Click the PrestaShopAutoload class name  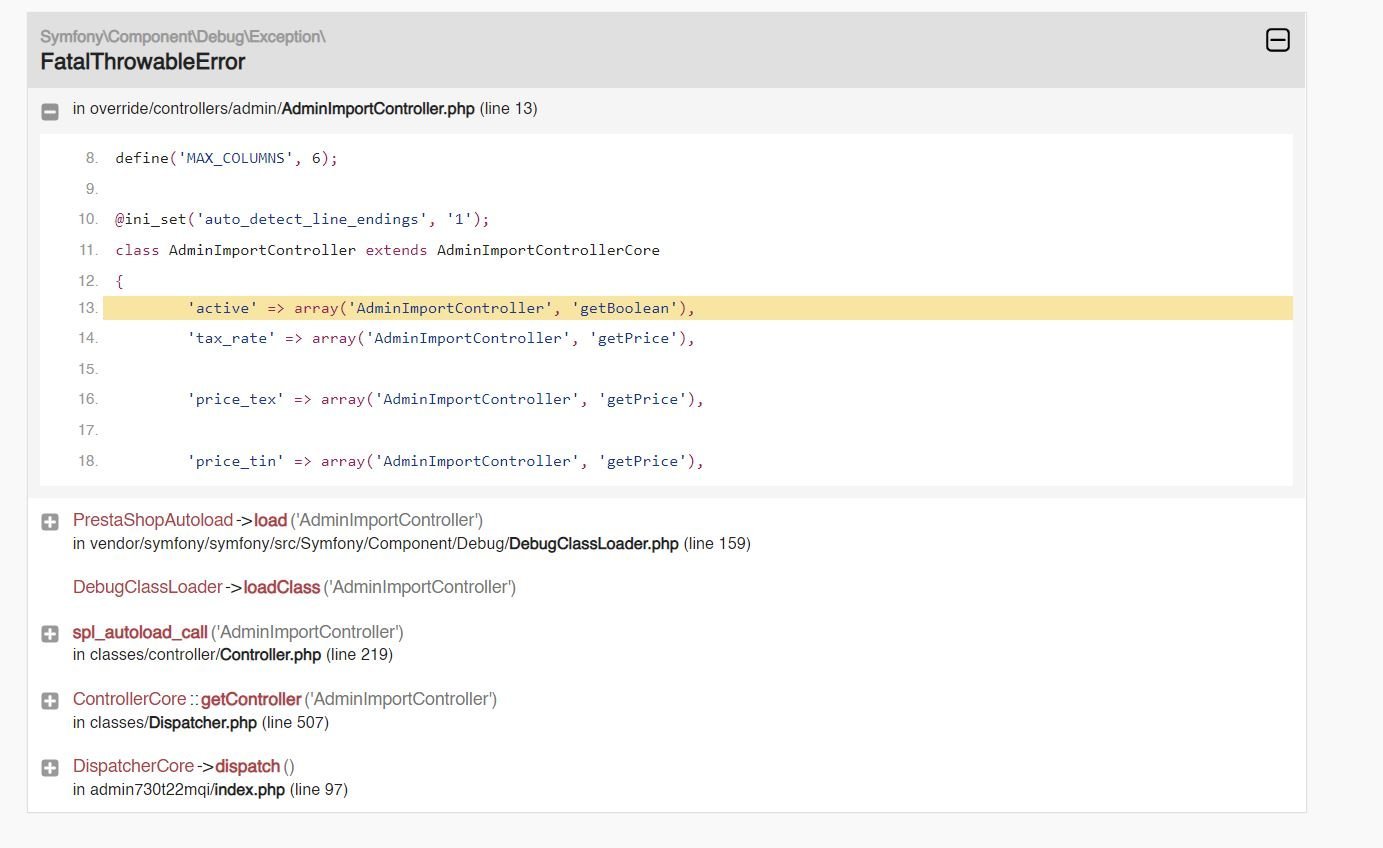(x=153, y=520)
